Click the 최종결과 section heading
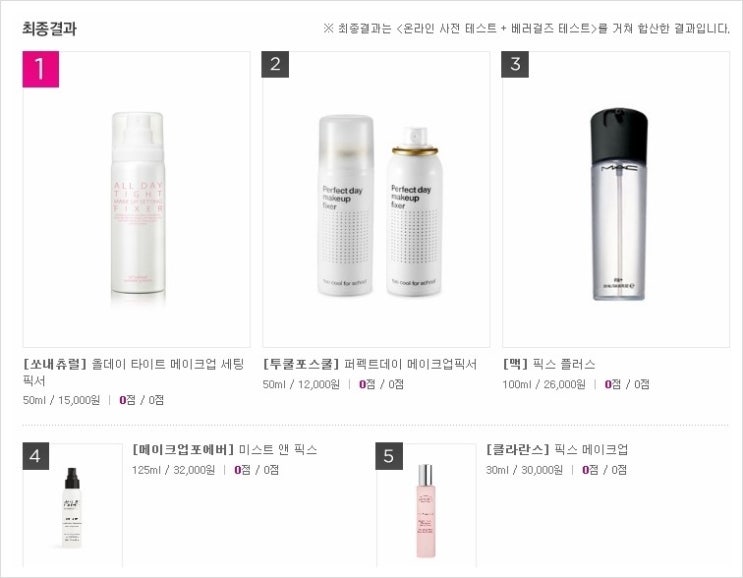Viewport: 743px width, 578px height. (49, 28)
